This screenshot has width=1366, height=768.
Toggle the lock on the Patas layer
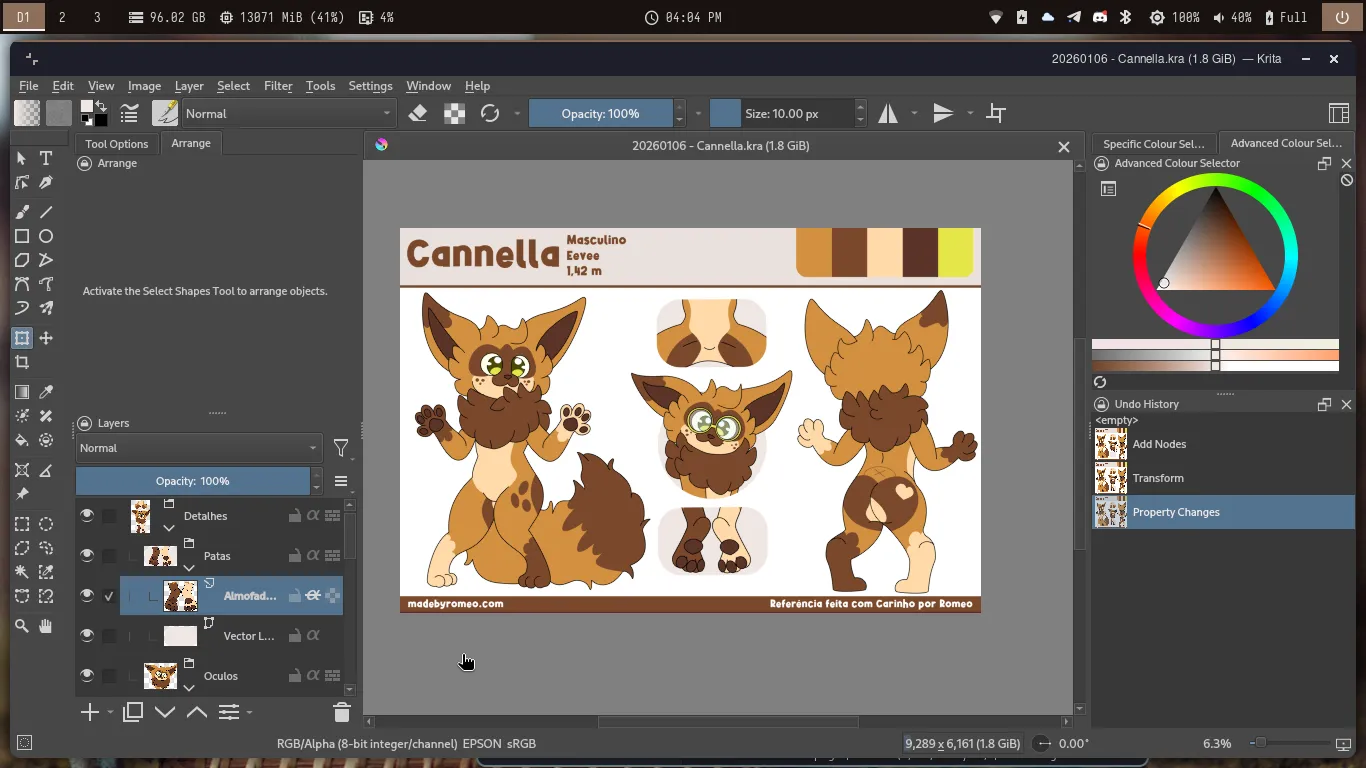295,556
